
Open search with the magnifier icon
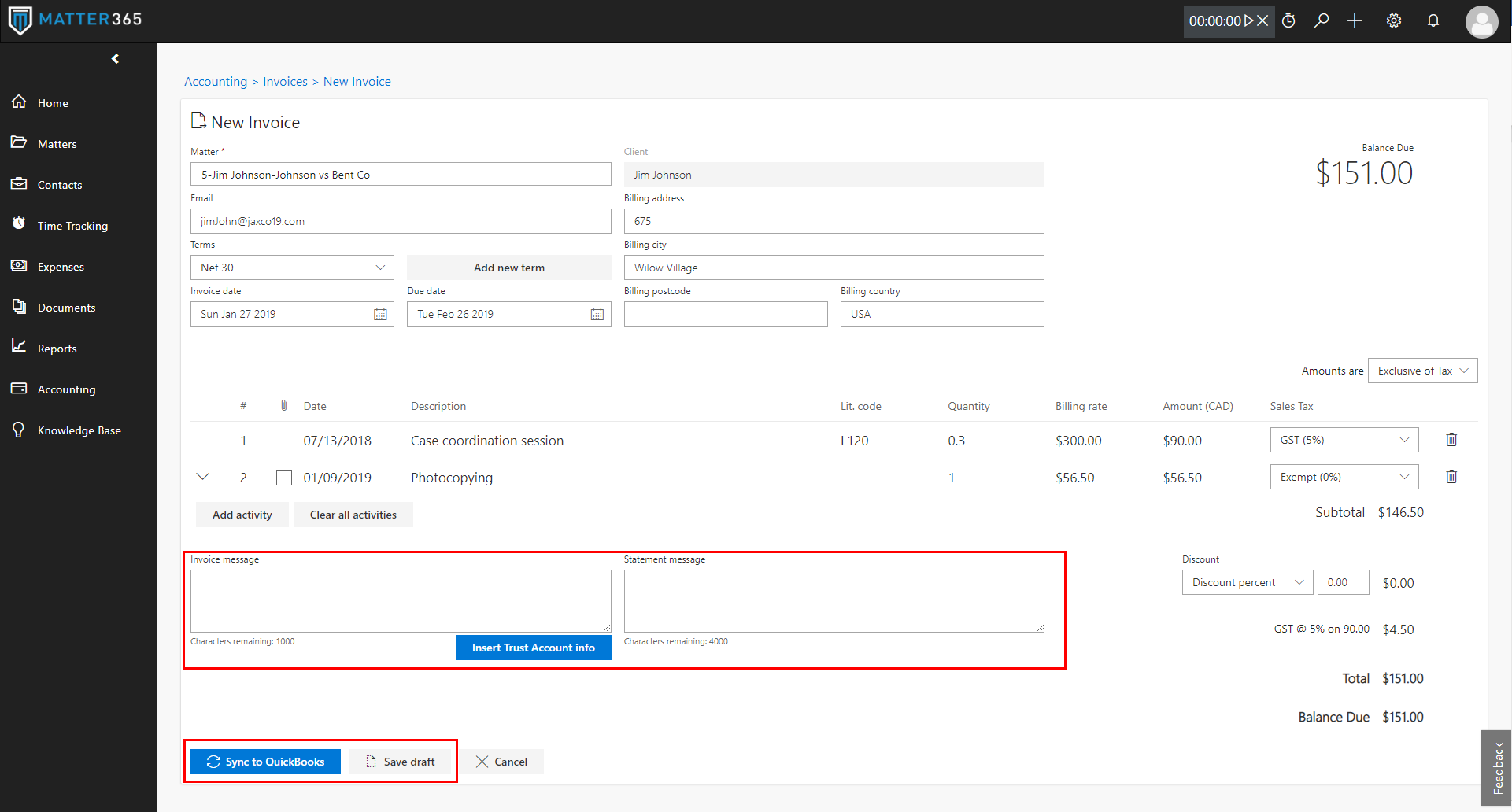[x=1322, y=20]
